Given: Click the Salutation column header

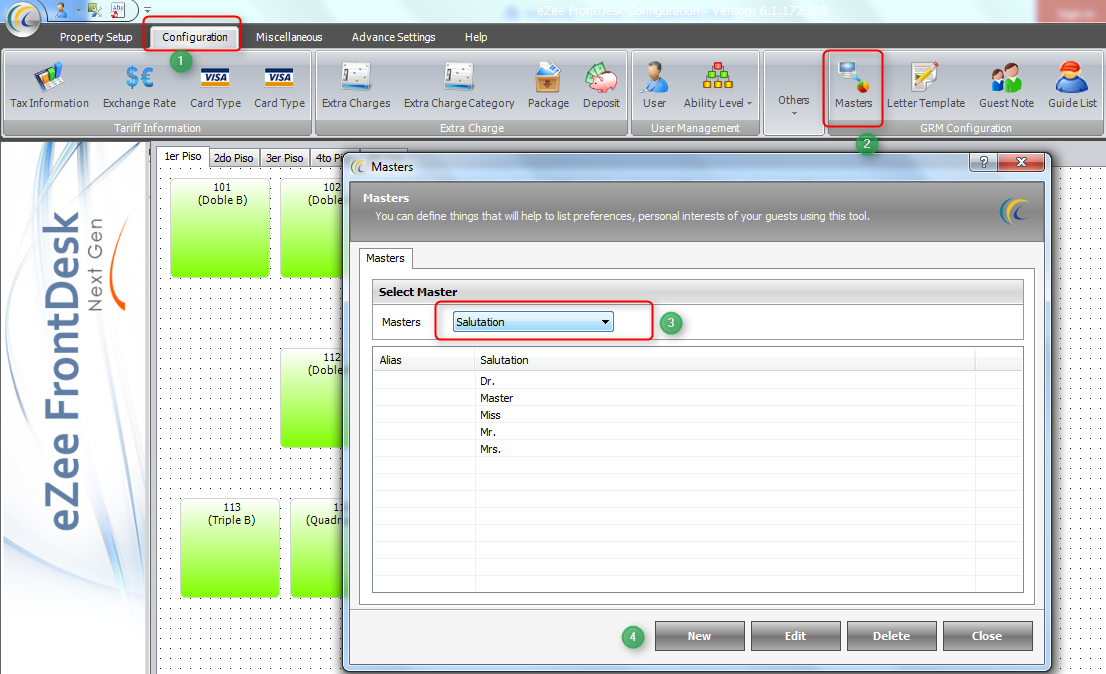Looking at the screenshot, I should tap(725, 360).
